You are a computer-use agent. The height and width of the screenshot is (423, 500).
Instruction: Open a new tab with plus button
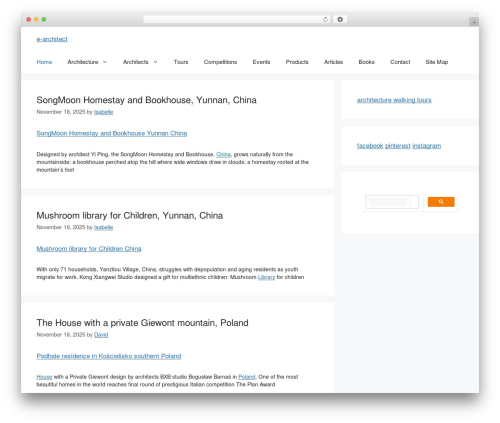point(474,22)
